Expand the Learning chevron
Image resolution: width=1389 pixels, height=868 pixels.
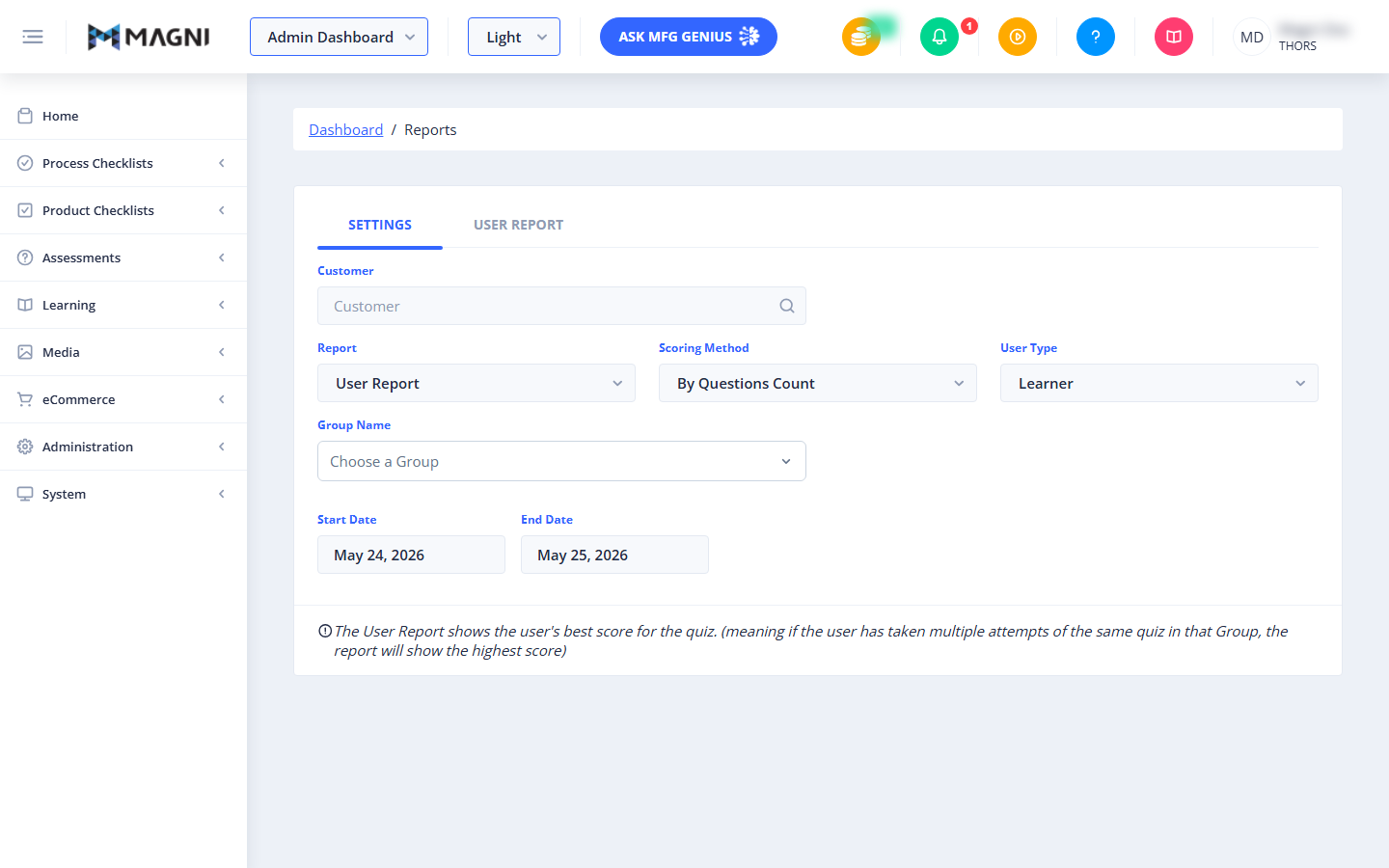(x=222, y=305)
